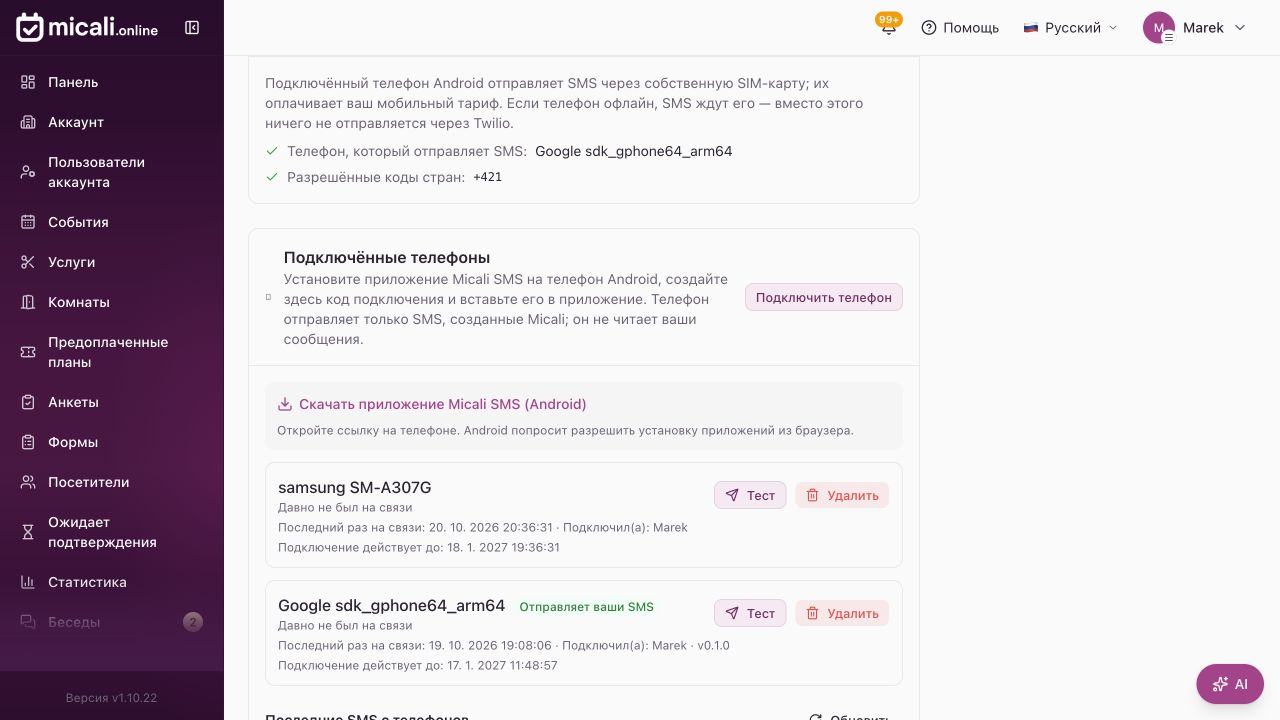Click the samsung SM-A307G device name
The height and width of the screenshot is (720, 1280).
[x=355, y=487]
